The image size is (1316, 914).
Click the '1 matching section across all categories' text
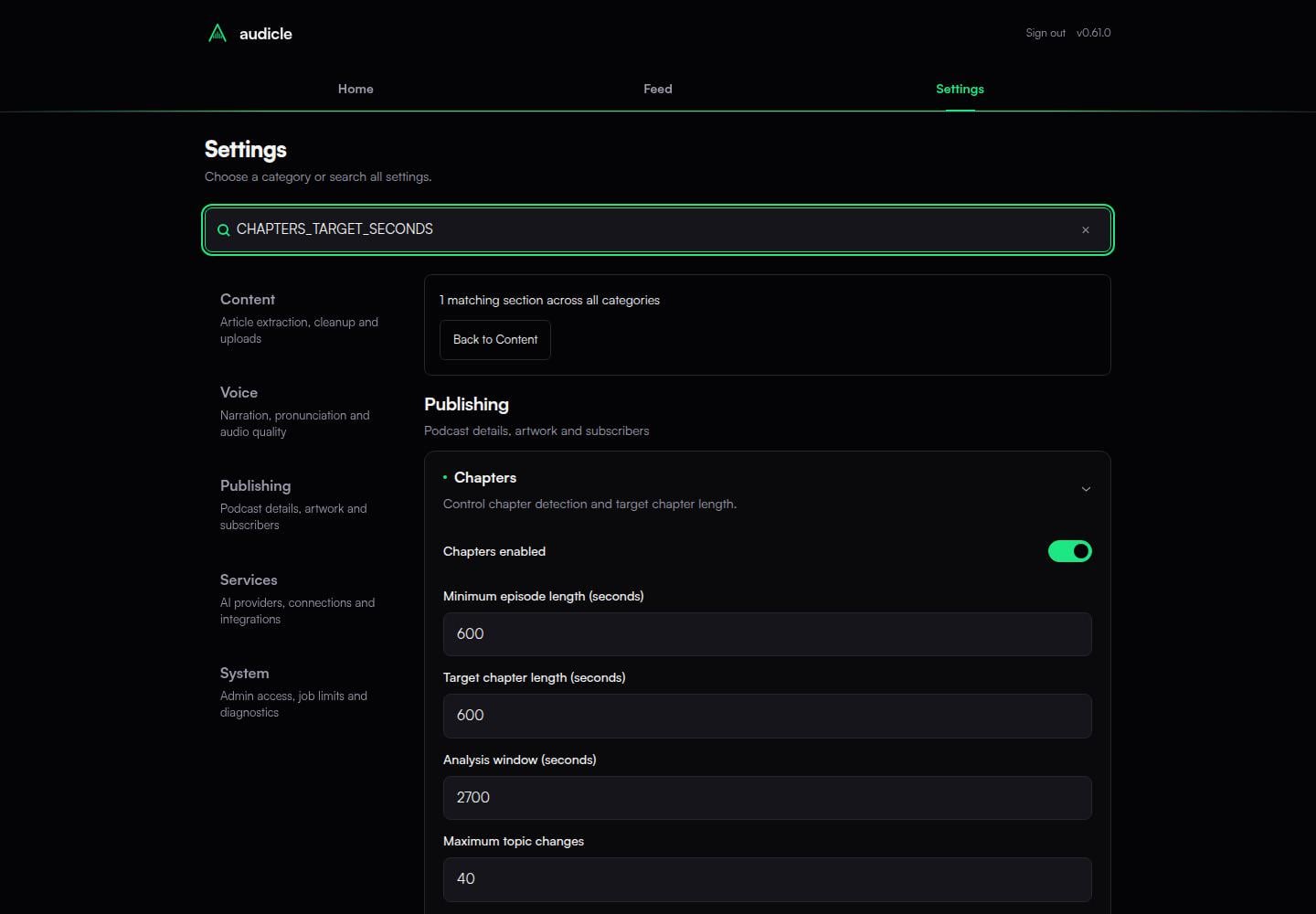click(x=549, y=300)
